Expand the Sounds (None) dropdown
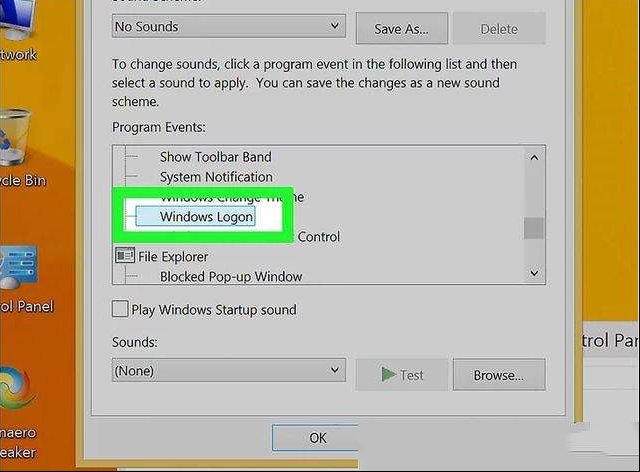Viewport: 640px width, 472px height. 229,370
